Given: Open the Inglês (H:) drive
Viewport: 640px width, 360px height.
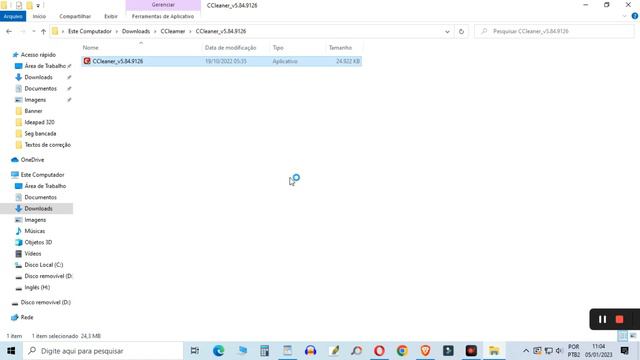Looking at the screenshot, I should [37, 287].
